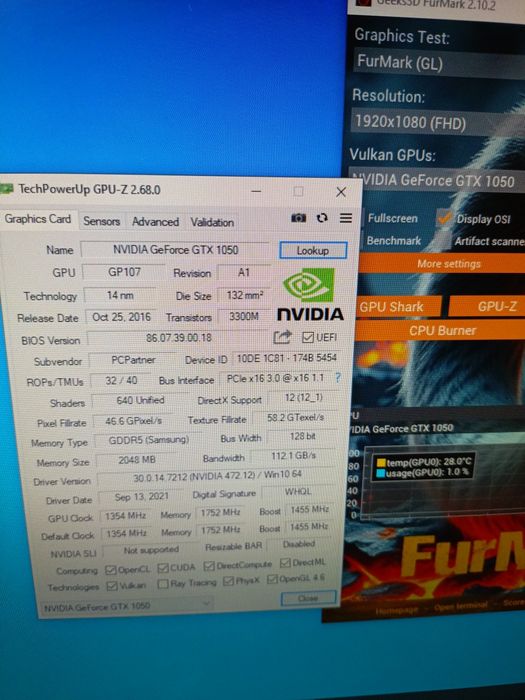Click the Transistors 3300M value
Viewport: 525px width, 700px height.
click(x=244, y=317)
